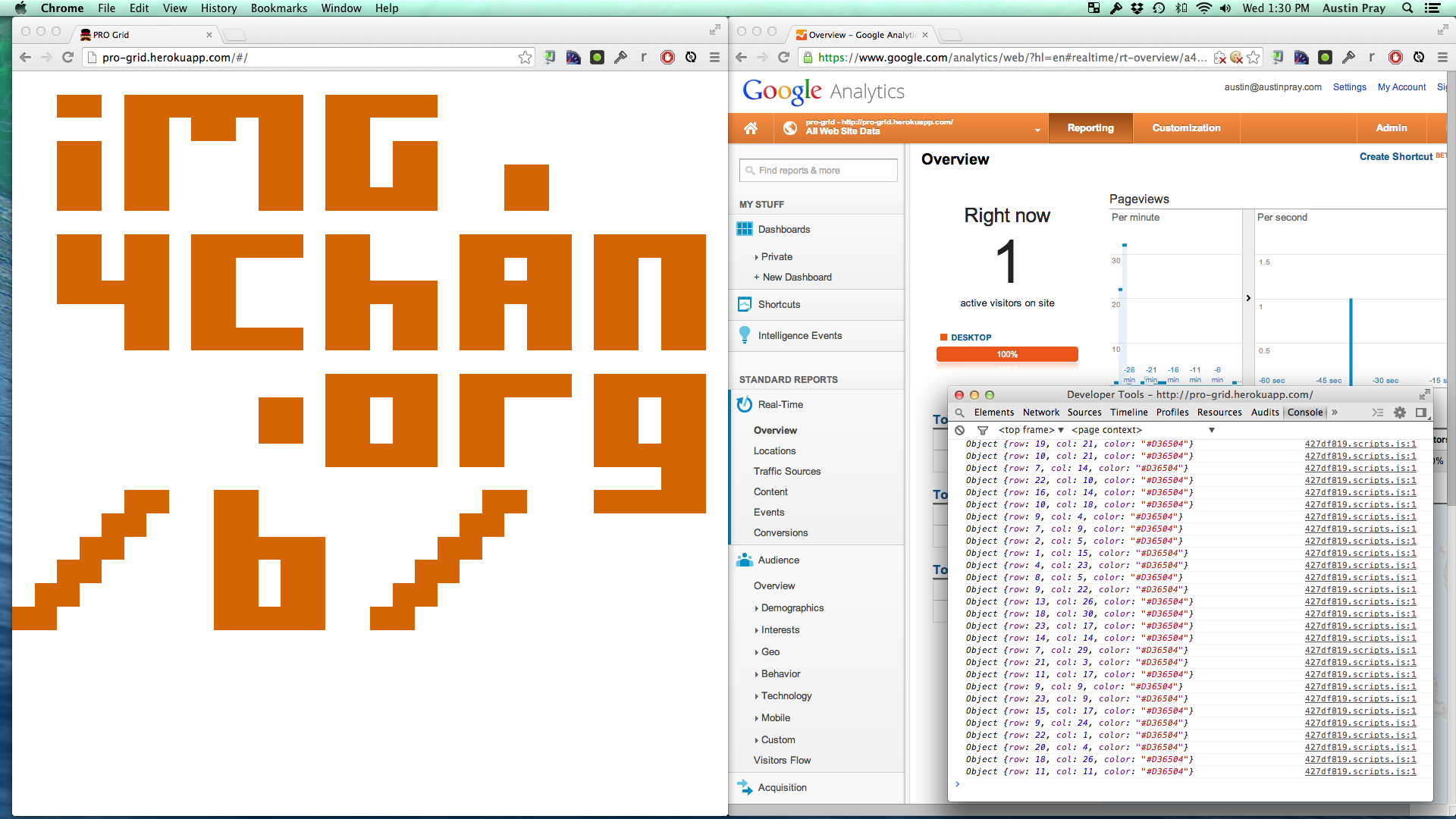Image resolution: width=1456 pixels, height=819 pixels.
Task: Click the Desktop 100% device bar
Action: click(1007, 354)
